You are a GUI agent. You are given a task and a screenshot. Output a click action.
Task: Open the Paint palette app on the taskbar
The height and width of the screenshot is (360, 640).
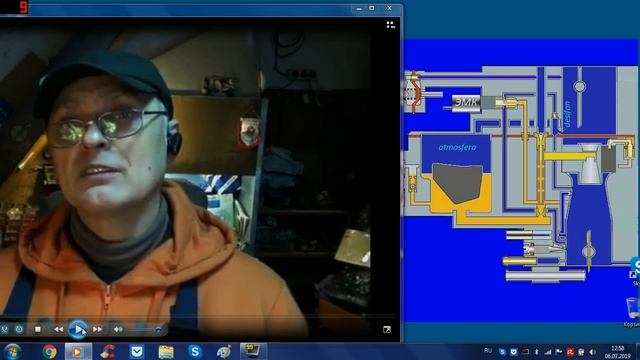click(224, 351)
